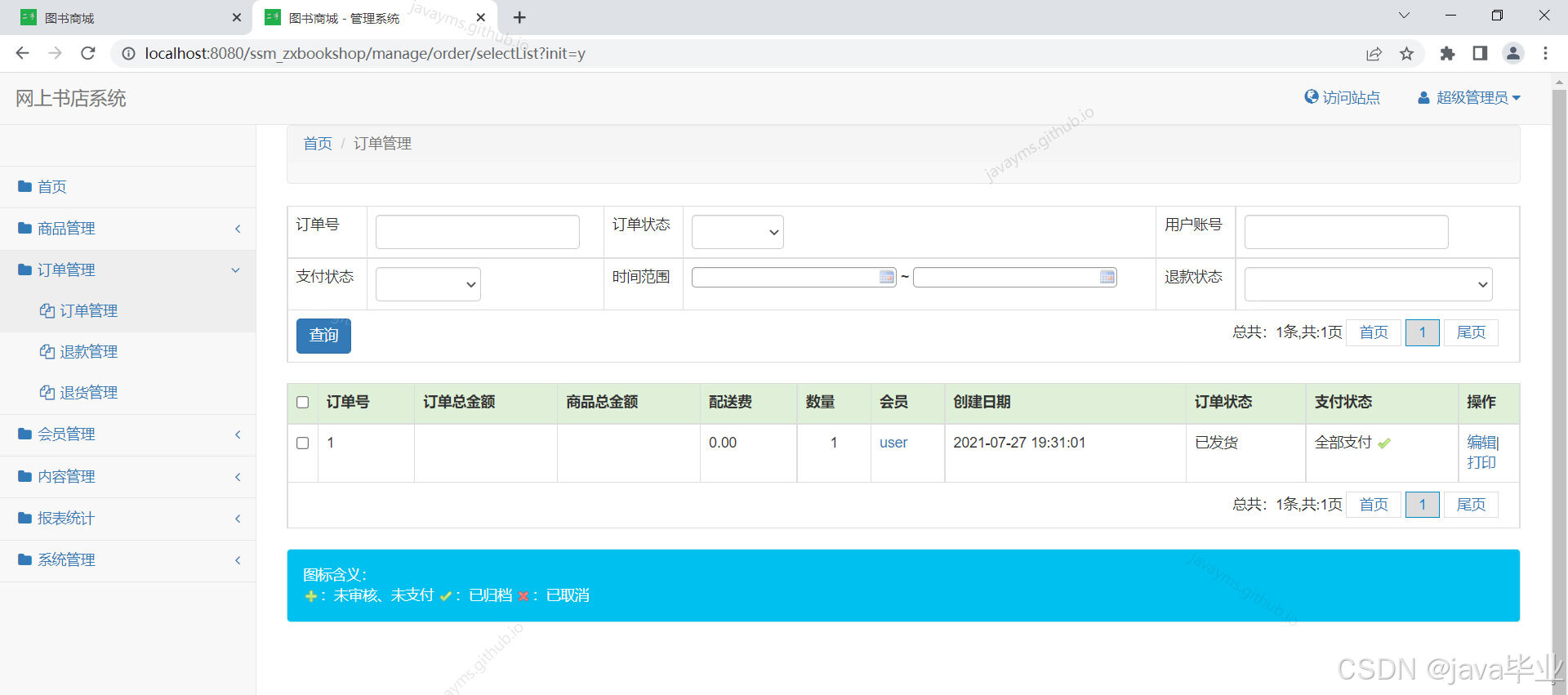Click the 用户账号 input field
The width and height of the screenshot is (1568, 695).
click(1347, 232)
